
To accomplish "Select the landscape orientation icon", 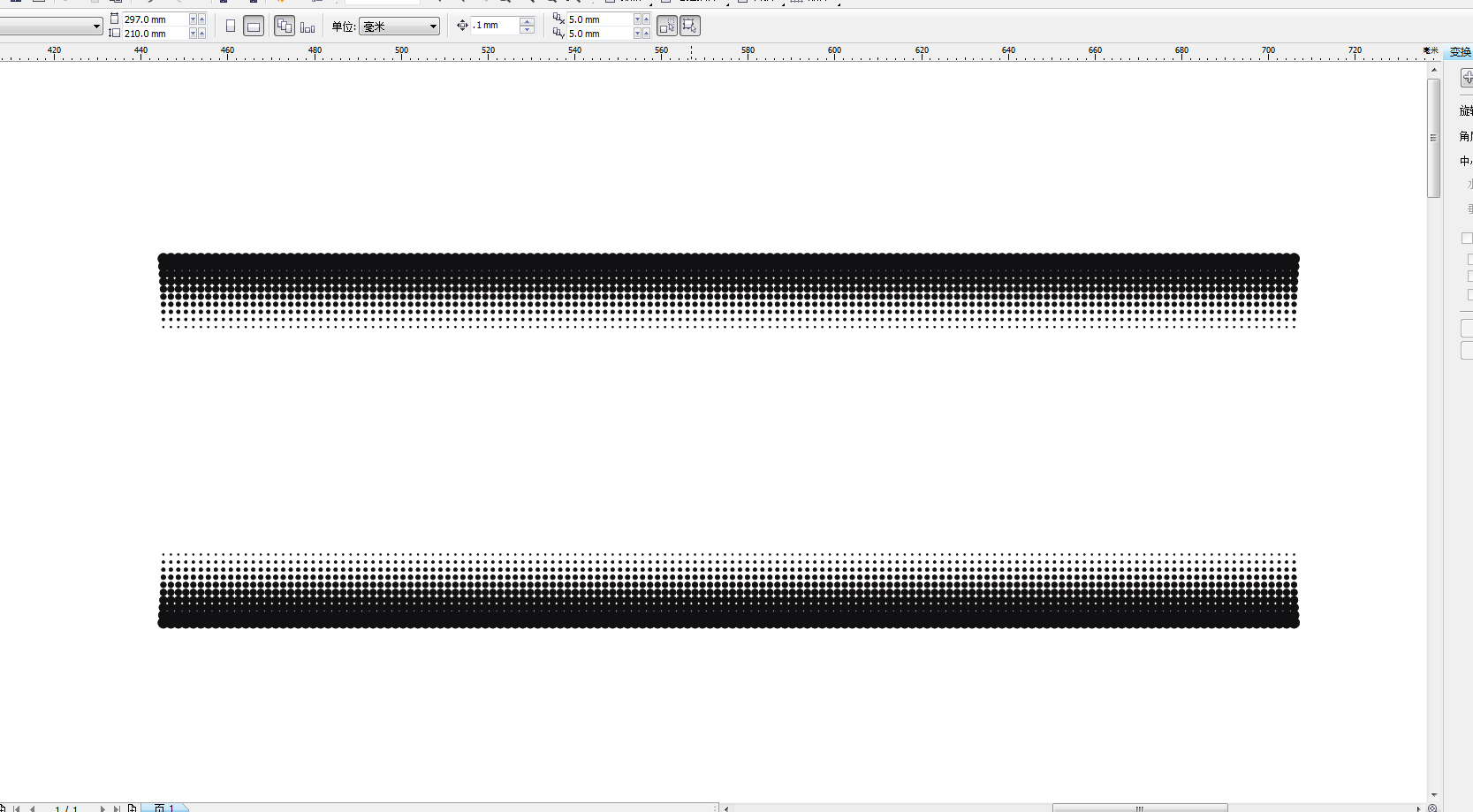I will tap(254, 26).
